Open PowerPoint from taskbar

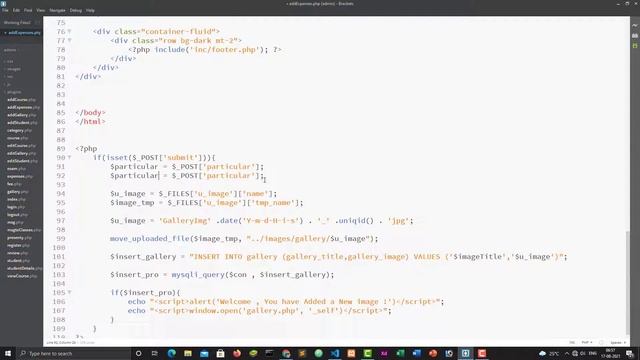click(x=433, y=353)
